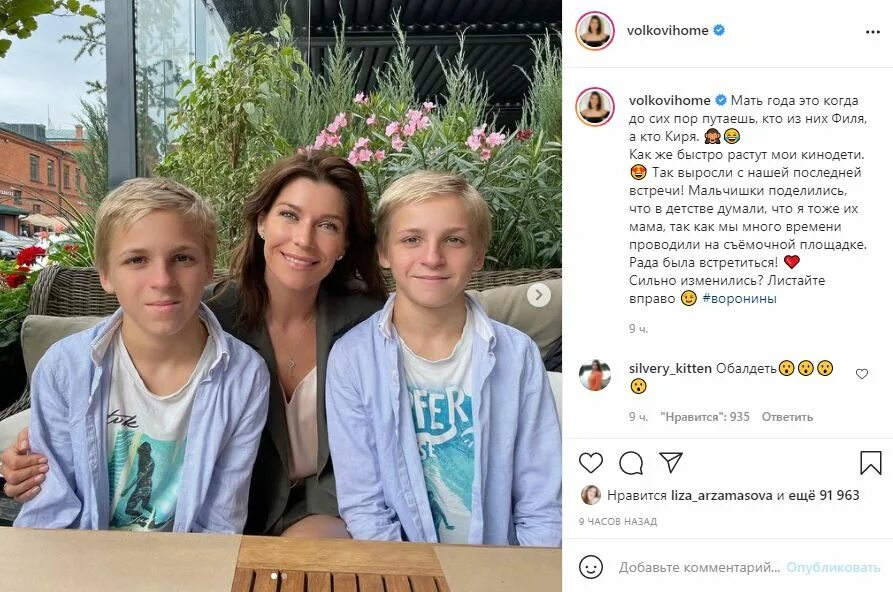The width and height of the screenshot is (893, 592).
Task: Click the silvery_kitten commenter avatar
Action: pos(595,375)
